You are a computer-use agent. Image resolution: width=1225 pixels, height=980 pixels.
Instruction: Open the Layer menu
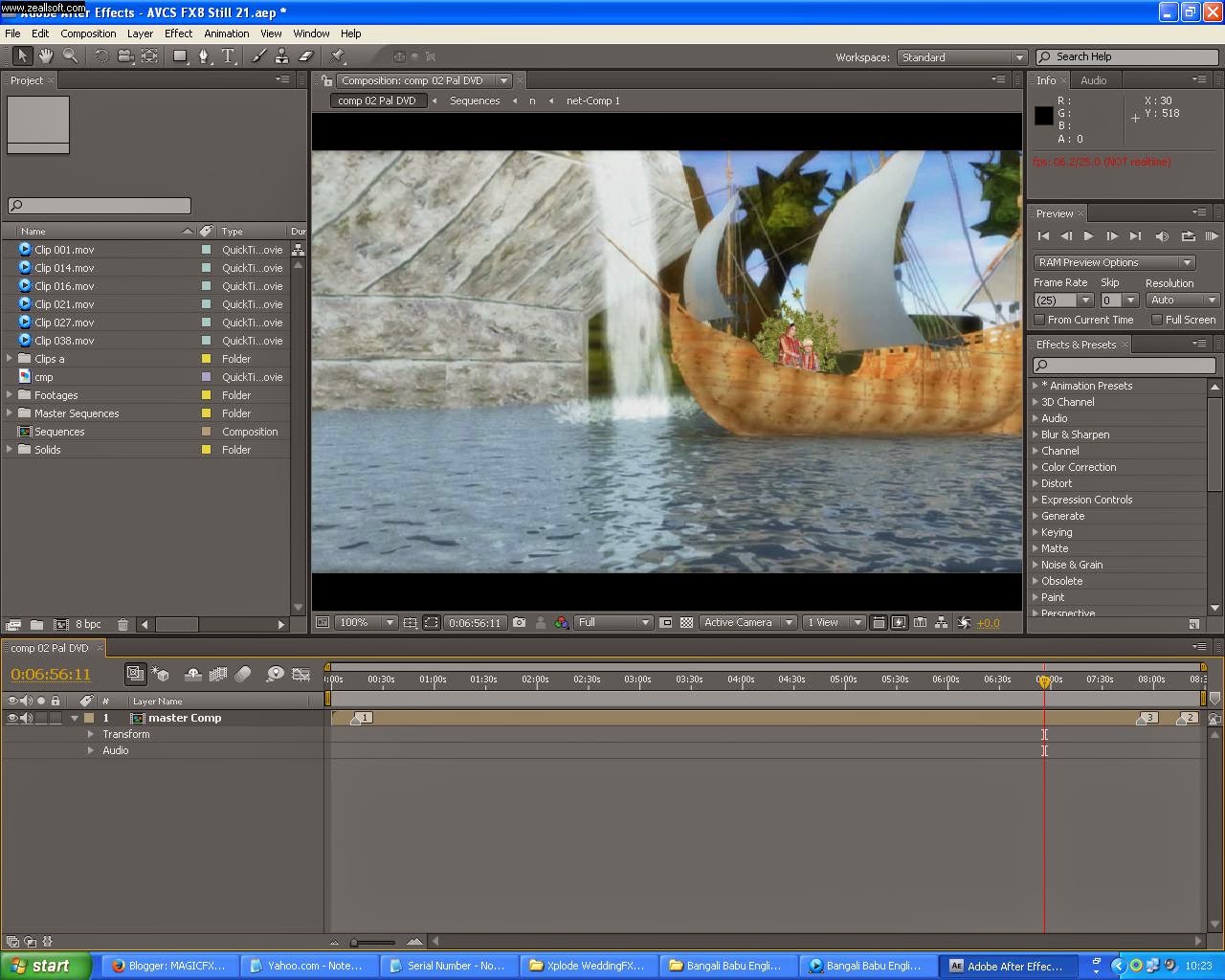click(140, 33)
